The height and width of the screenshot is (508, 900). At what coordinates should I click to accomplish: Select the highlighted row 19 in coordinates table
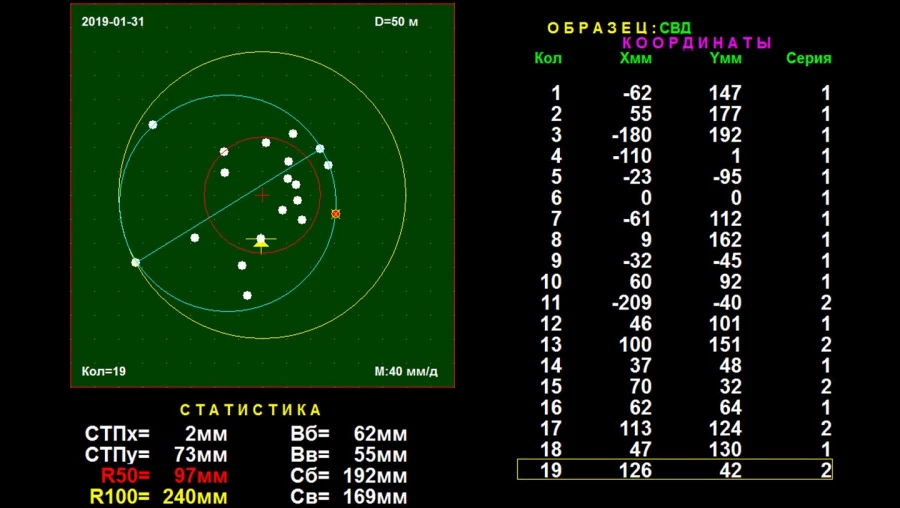tap(674, 470)
